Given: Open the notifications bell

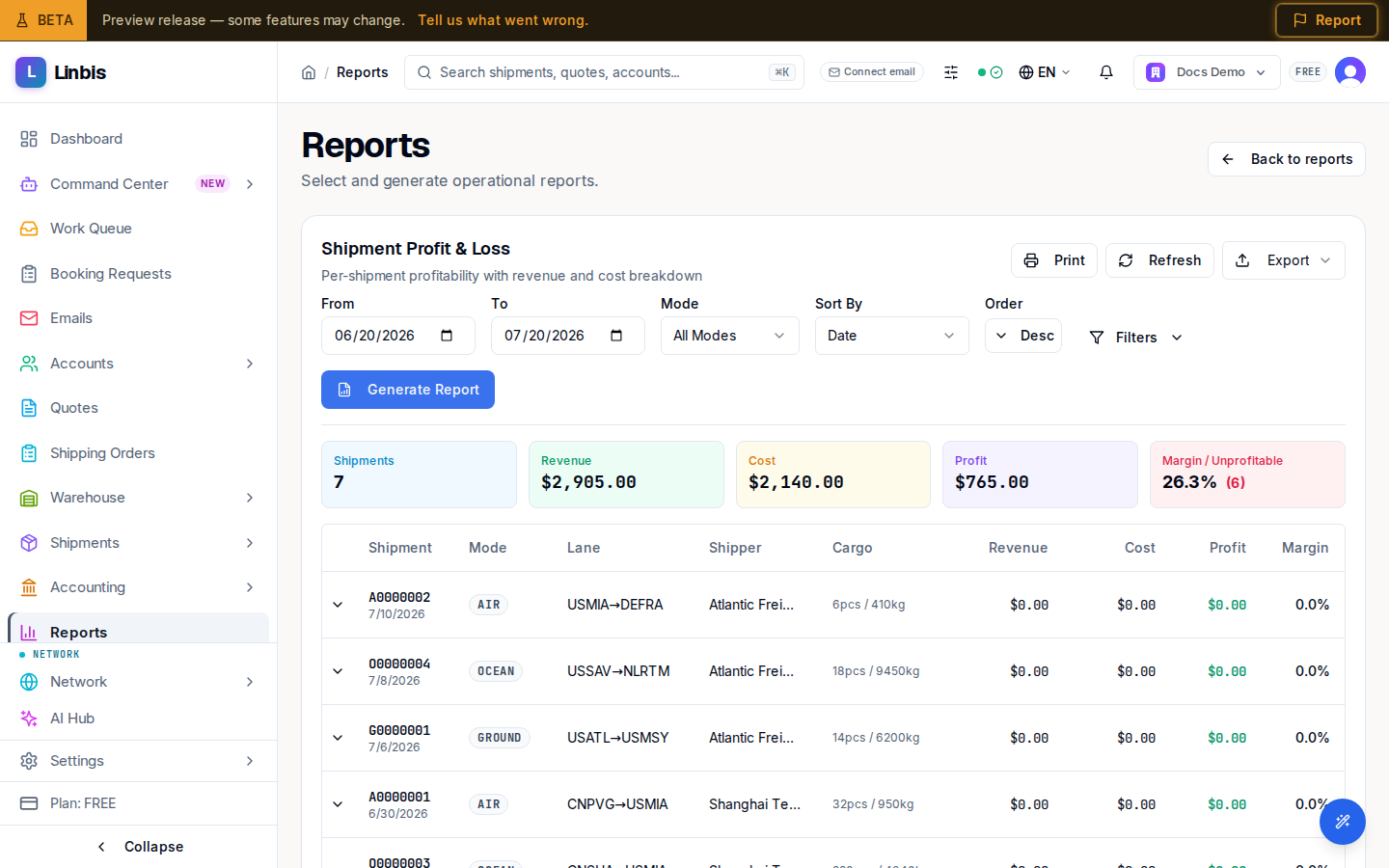Looking at the screenshot, I should 1106,72.
